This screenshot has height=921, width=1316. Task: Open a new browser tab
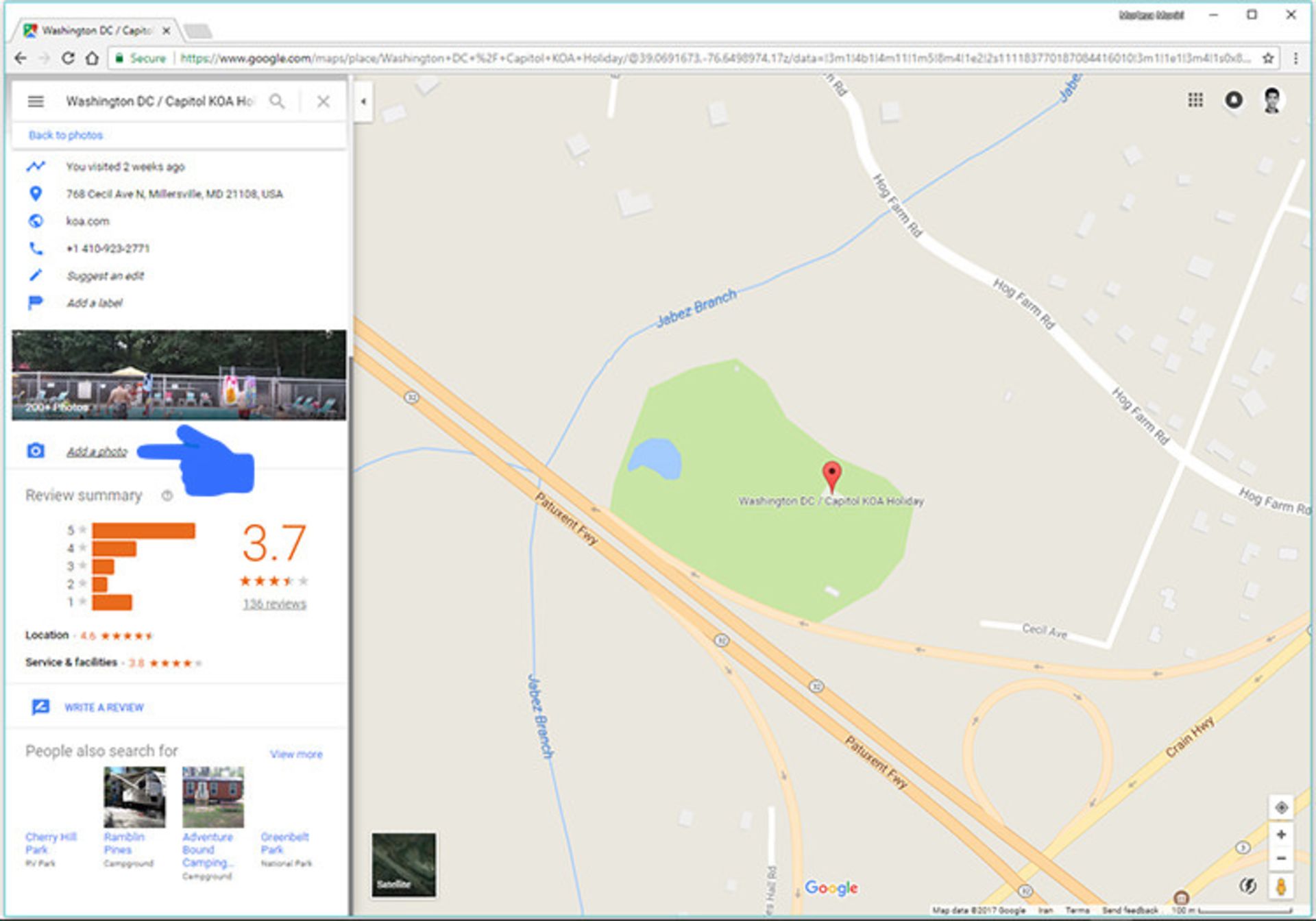198,31
